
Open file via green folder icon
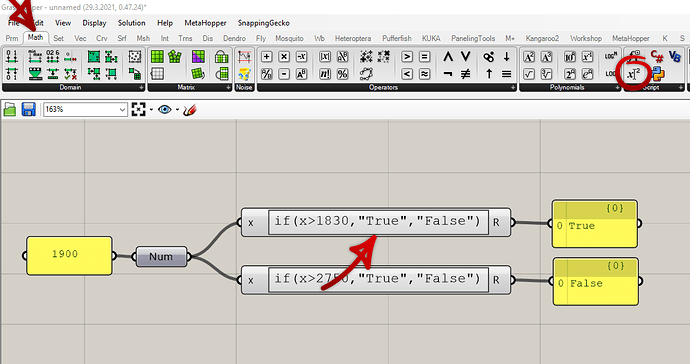coord(10,109)
